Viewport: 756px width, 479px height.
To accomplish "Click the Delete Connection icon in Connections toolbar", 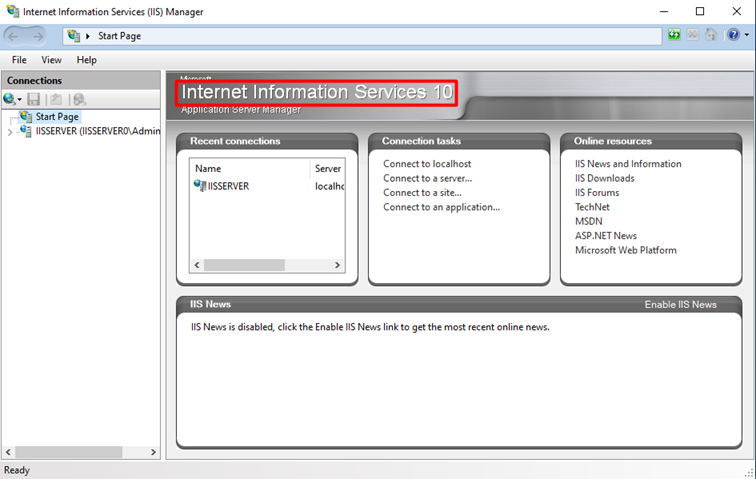I will (x=79, y=99).
